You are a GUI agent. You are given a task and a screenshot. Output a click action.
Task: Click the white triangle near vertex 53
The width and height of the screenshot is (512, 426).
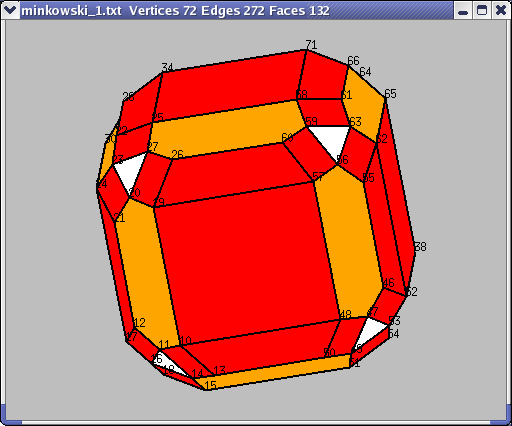pyautogui.click(x=369, y=333)
